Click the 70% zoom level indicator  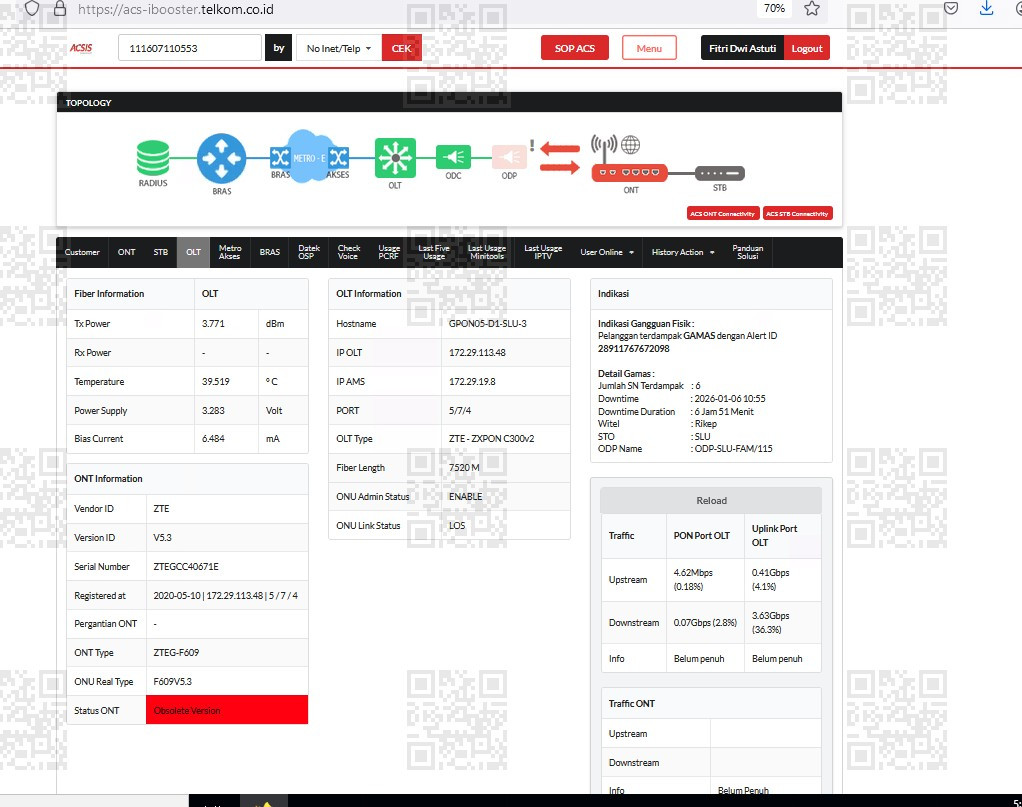point(774,8)
